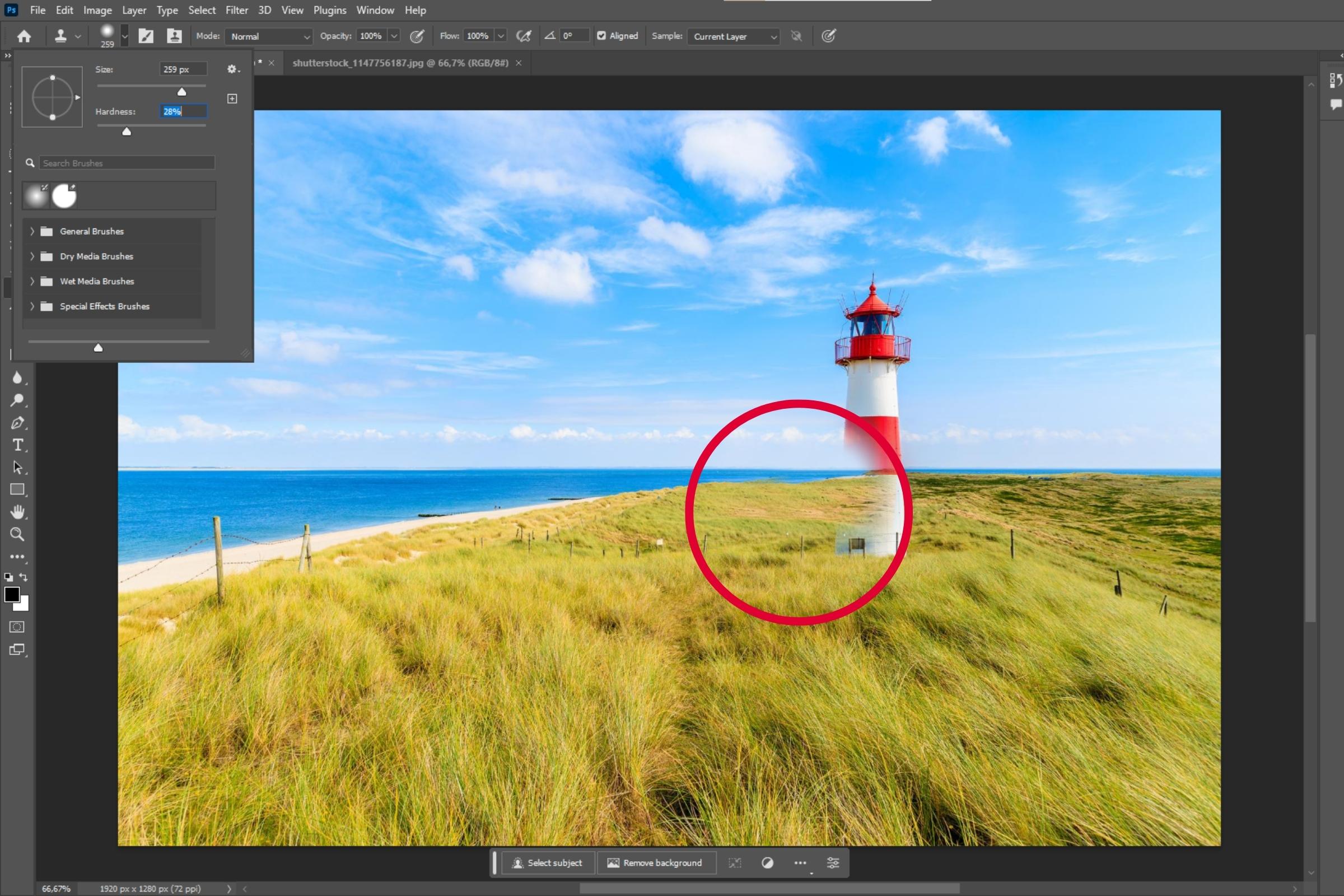Click the foreground black color swatch
Viewport: 1344px width, 896px height.
click(11, 594)
